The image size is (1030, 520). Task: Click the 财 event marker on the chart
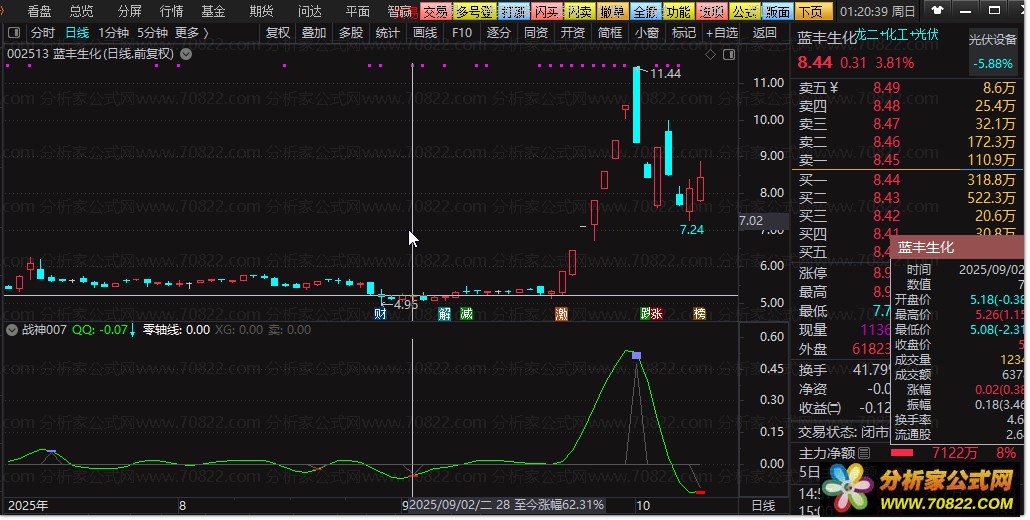380,314
